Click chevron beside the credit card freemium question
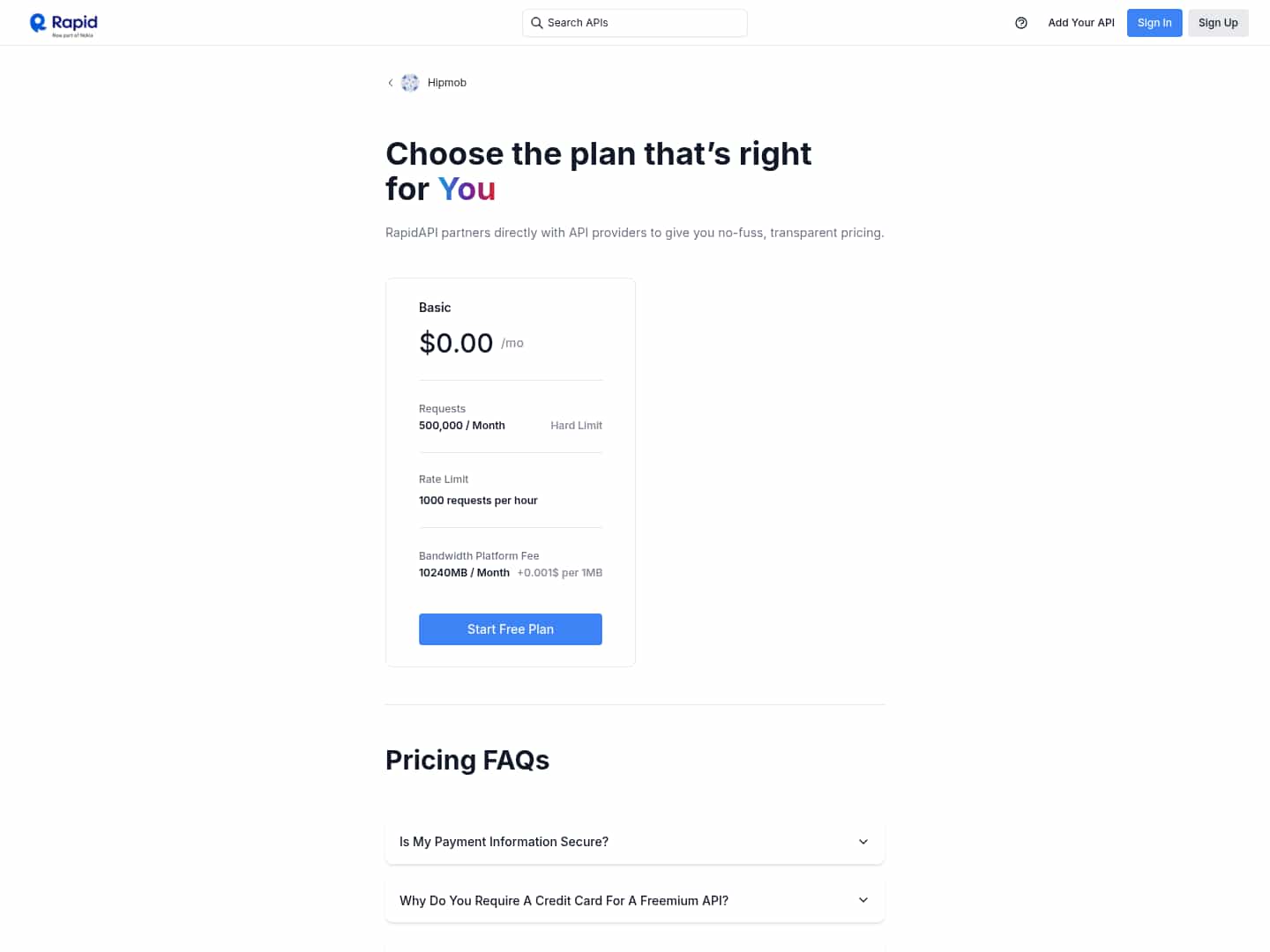The width and height of the screenshot is (1270, 952). [863, 900]
